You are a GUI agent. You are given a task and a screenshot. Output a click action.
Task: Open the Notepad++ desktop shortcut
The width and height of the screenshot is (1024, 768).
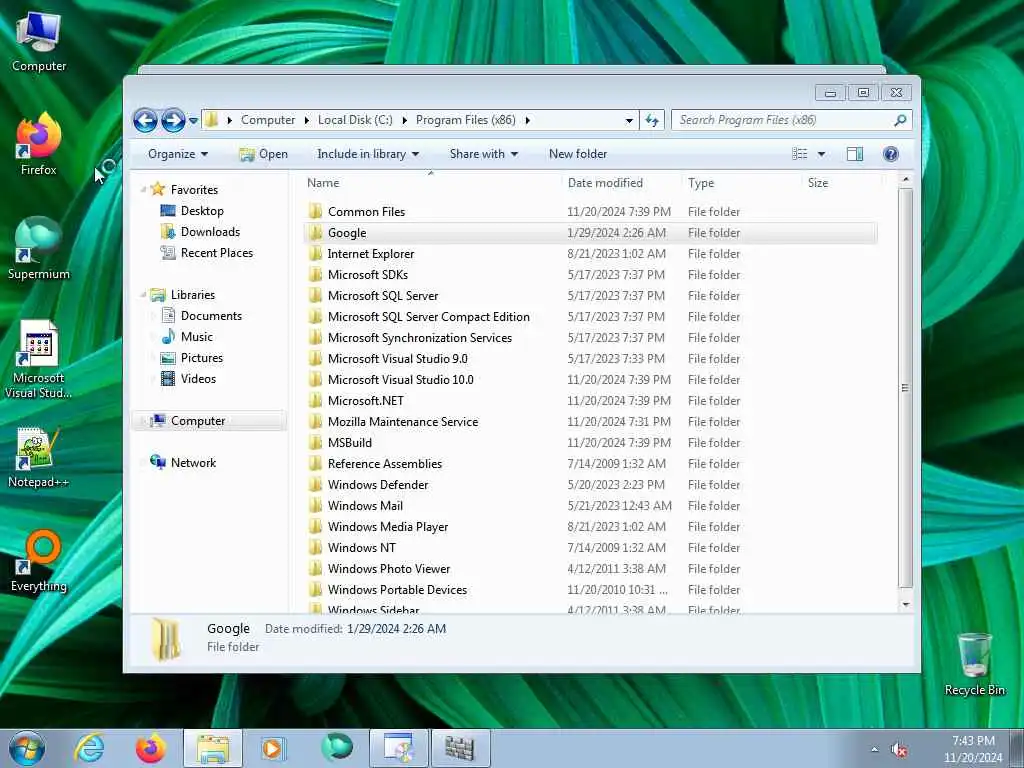click(x=39, y=457)
